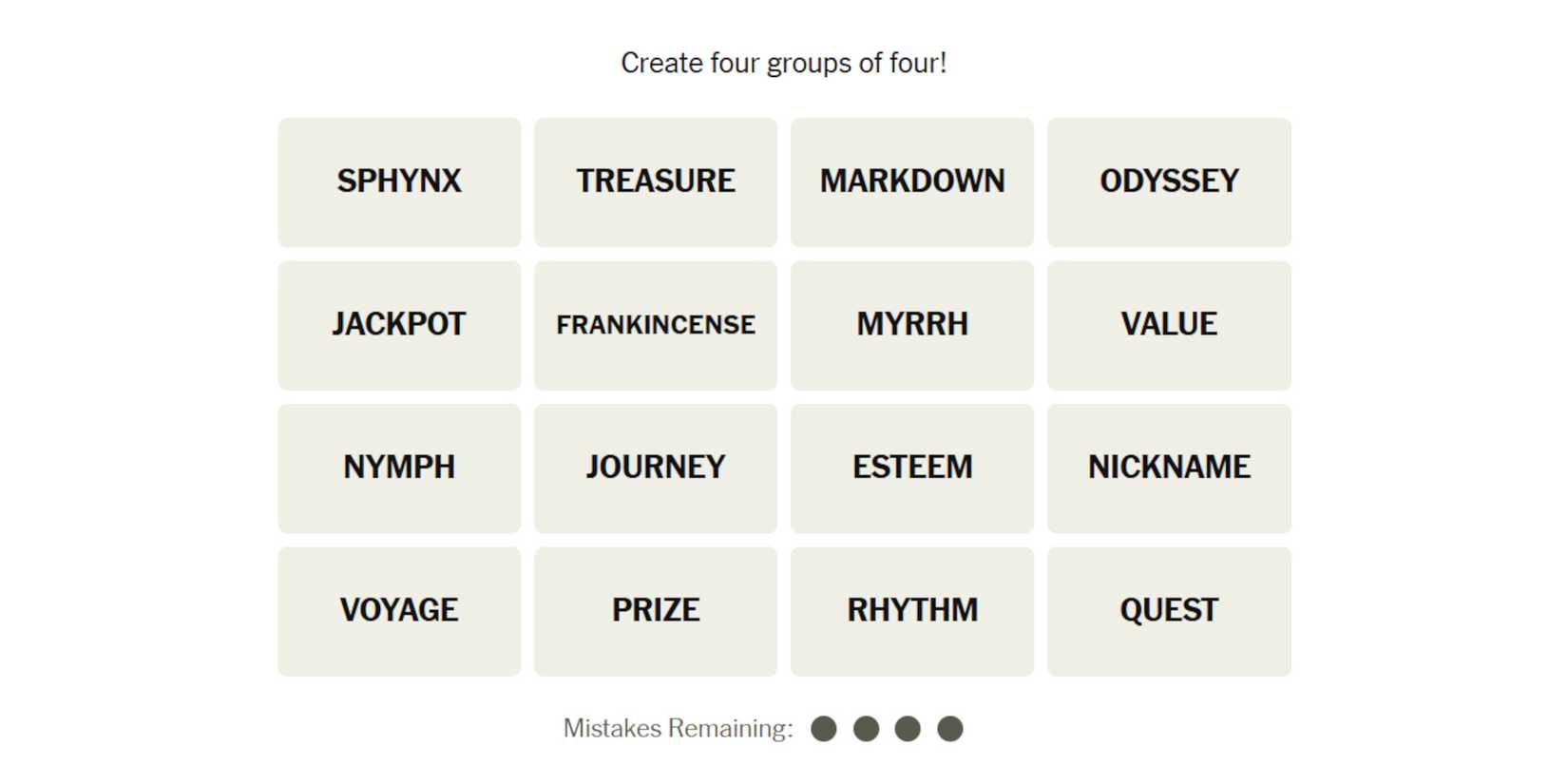Pick the NYMPH word card

[x=399, y=468]
